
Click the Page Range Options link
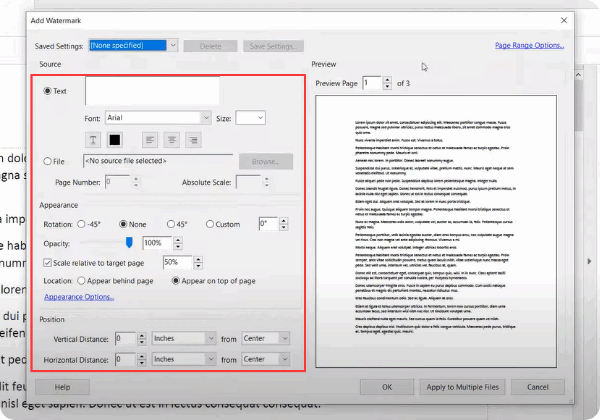[530, 45]
